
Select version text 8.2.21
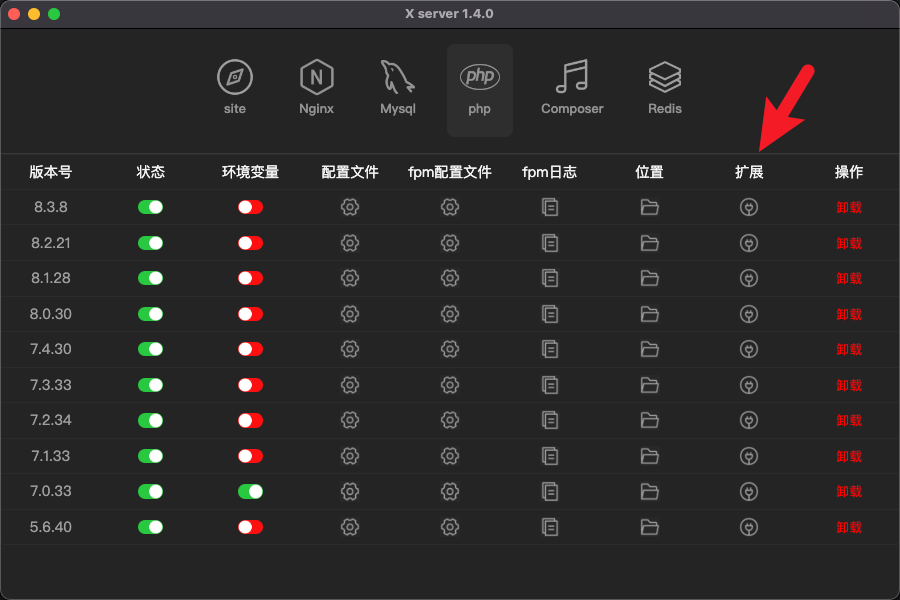click(x=51, y=243)
